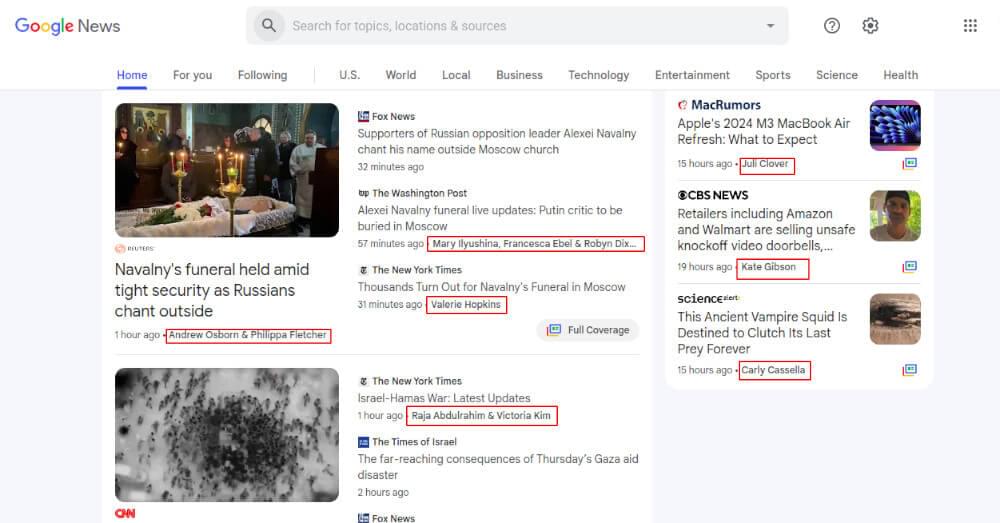This screenshot has width=1000, height=523.
Task: Click the "19 hours ago" timestamp
Action: 704,267
